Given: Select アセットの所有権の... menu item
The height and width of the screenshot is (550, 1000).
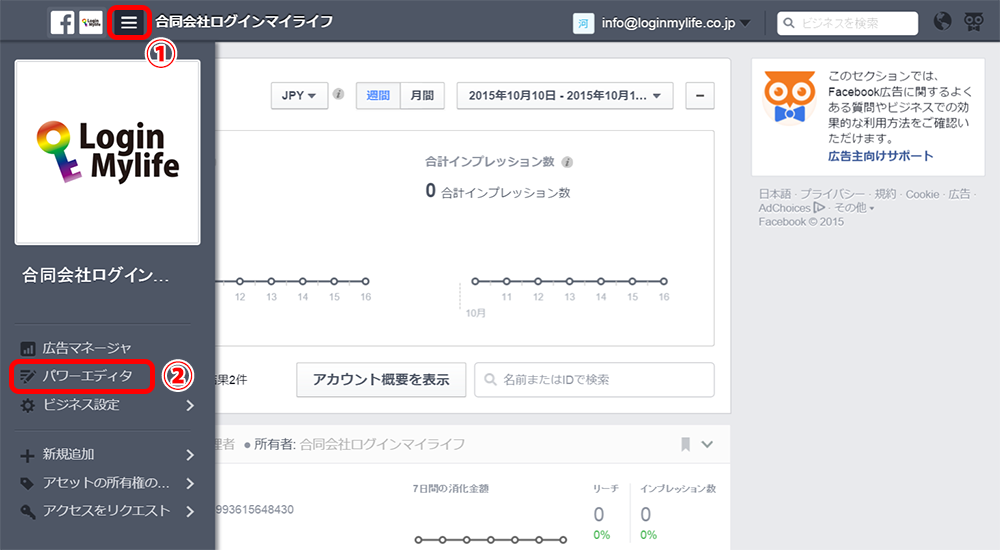Looking at the screenshot, I should point(107,483).
